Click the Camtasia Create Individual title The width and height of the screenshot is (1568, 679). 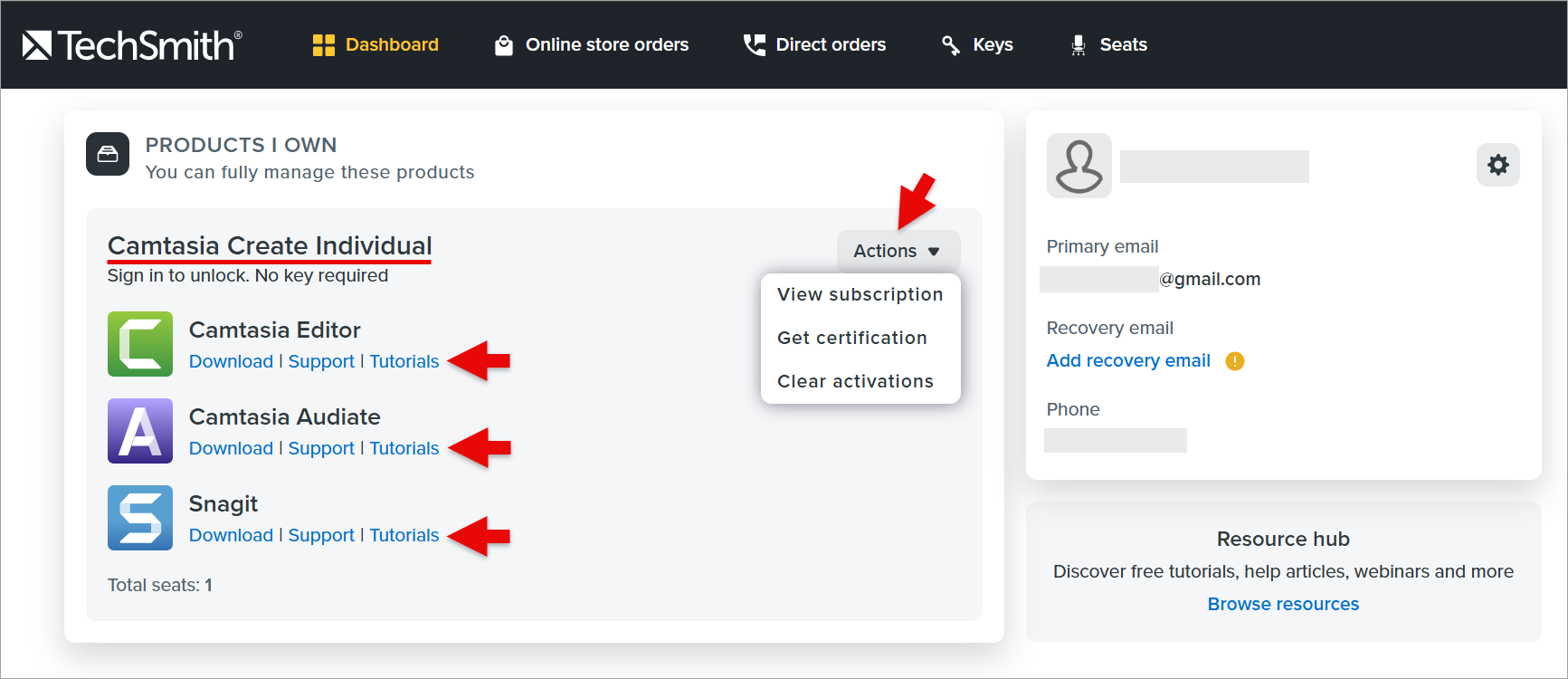pyautogui.click(x=270, y=245)
